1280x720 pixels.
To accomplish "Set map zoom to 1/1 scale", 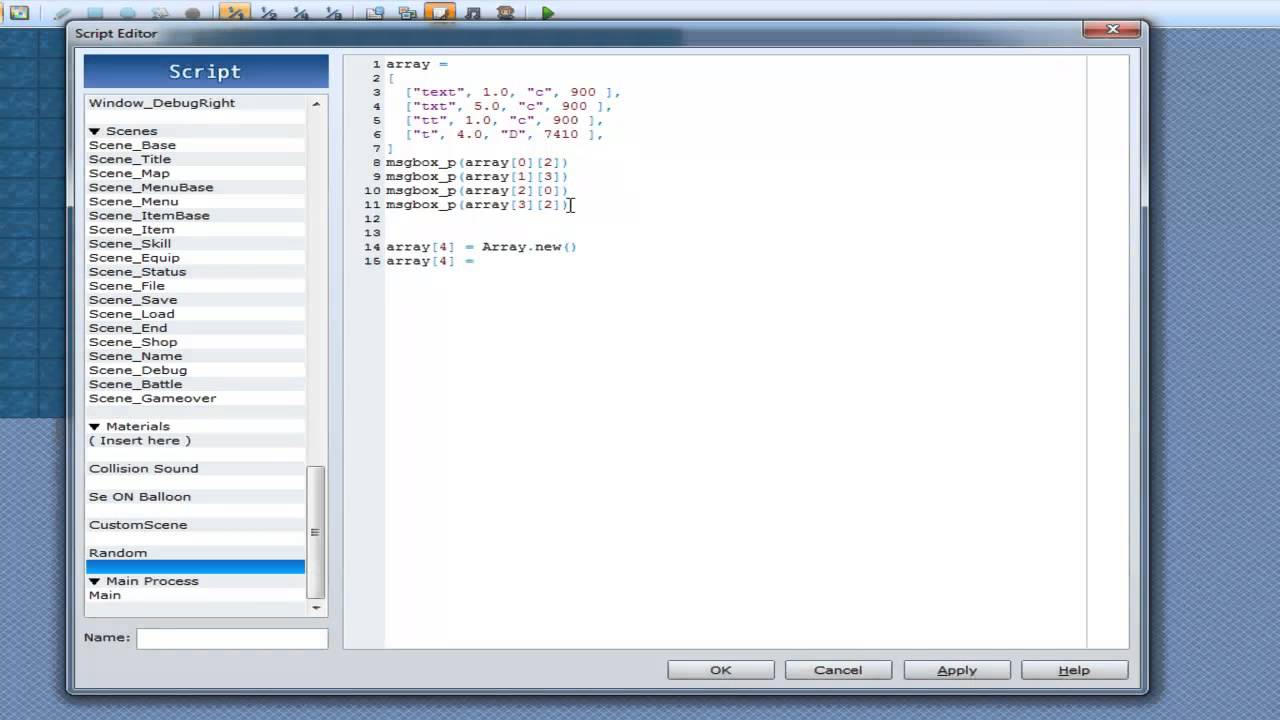I will 235,13.
